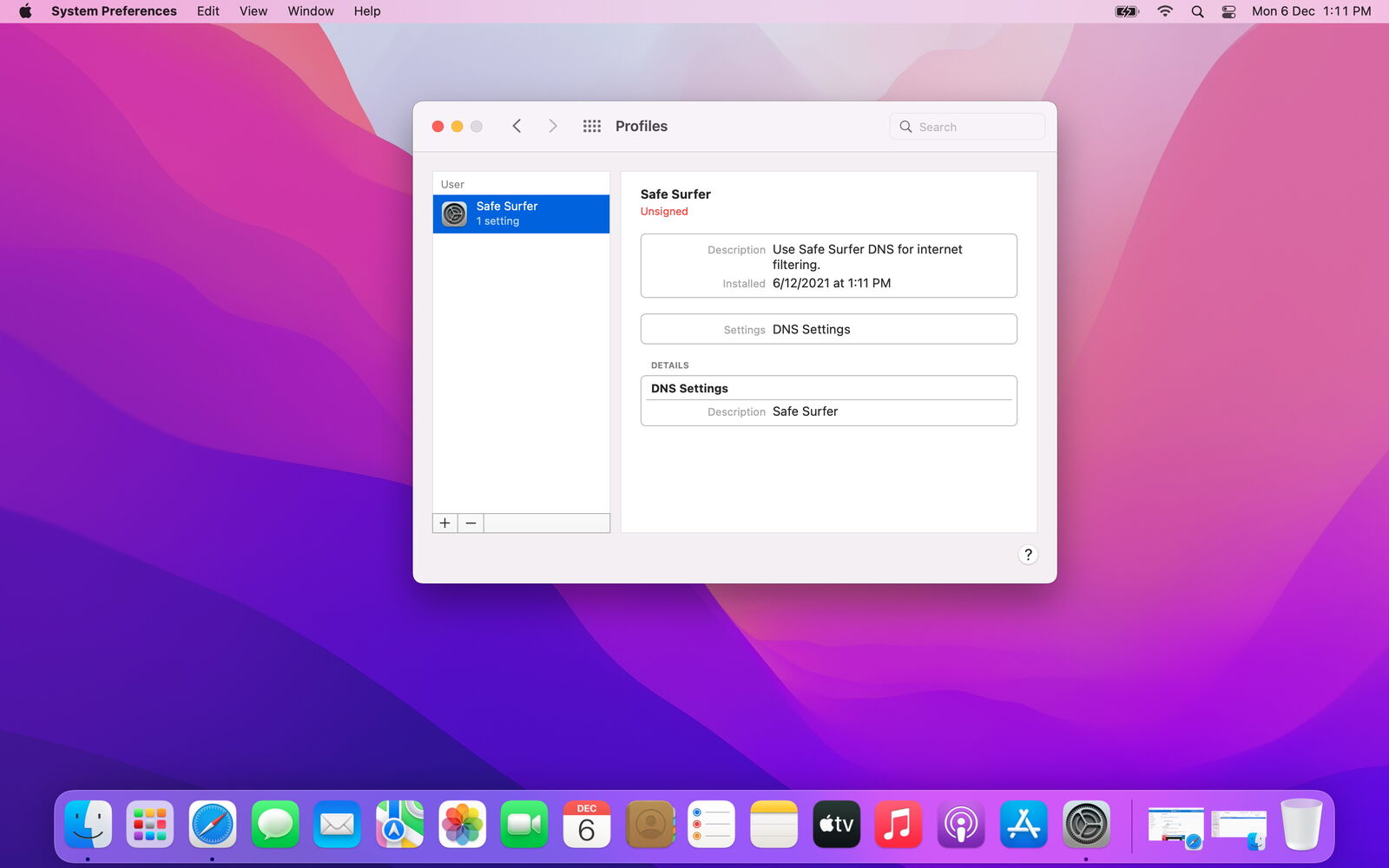Go back with the left chevron button
Viewport: 1389px width, 868px height.
tap(517, 126)
